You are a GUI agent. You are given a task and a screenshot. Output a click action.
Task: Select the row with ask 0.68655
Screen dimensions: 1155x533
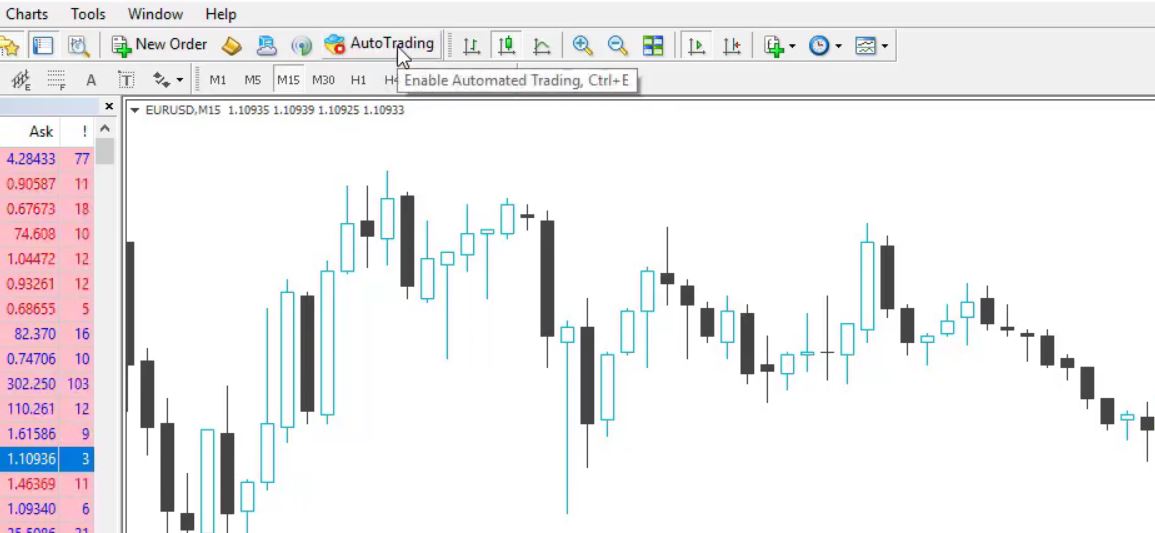click(x=47, y=309)
